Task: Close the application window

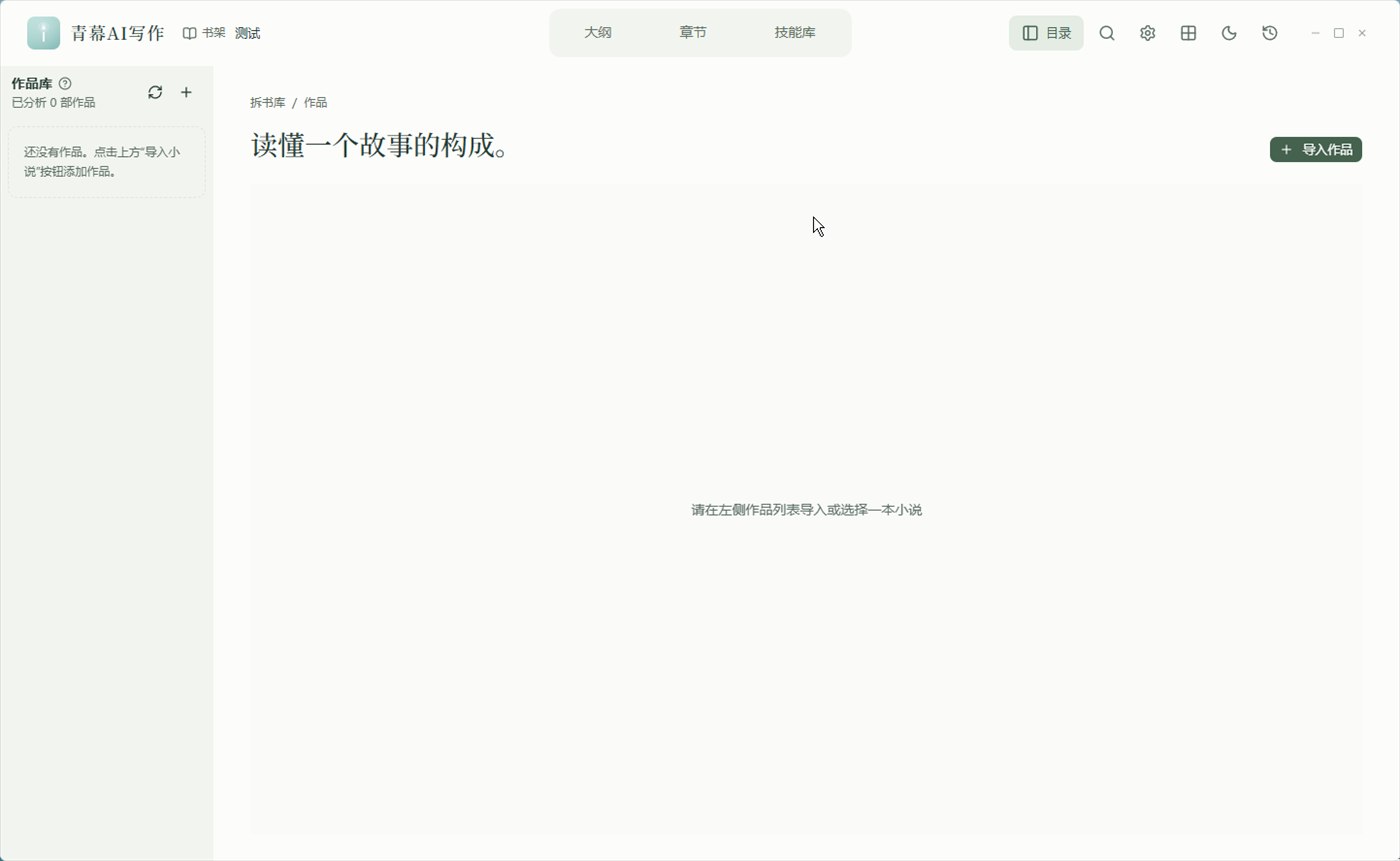Action: (x=1362, y=33)
